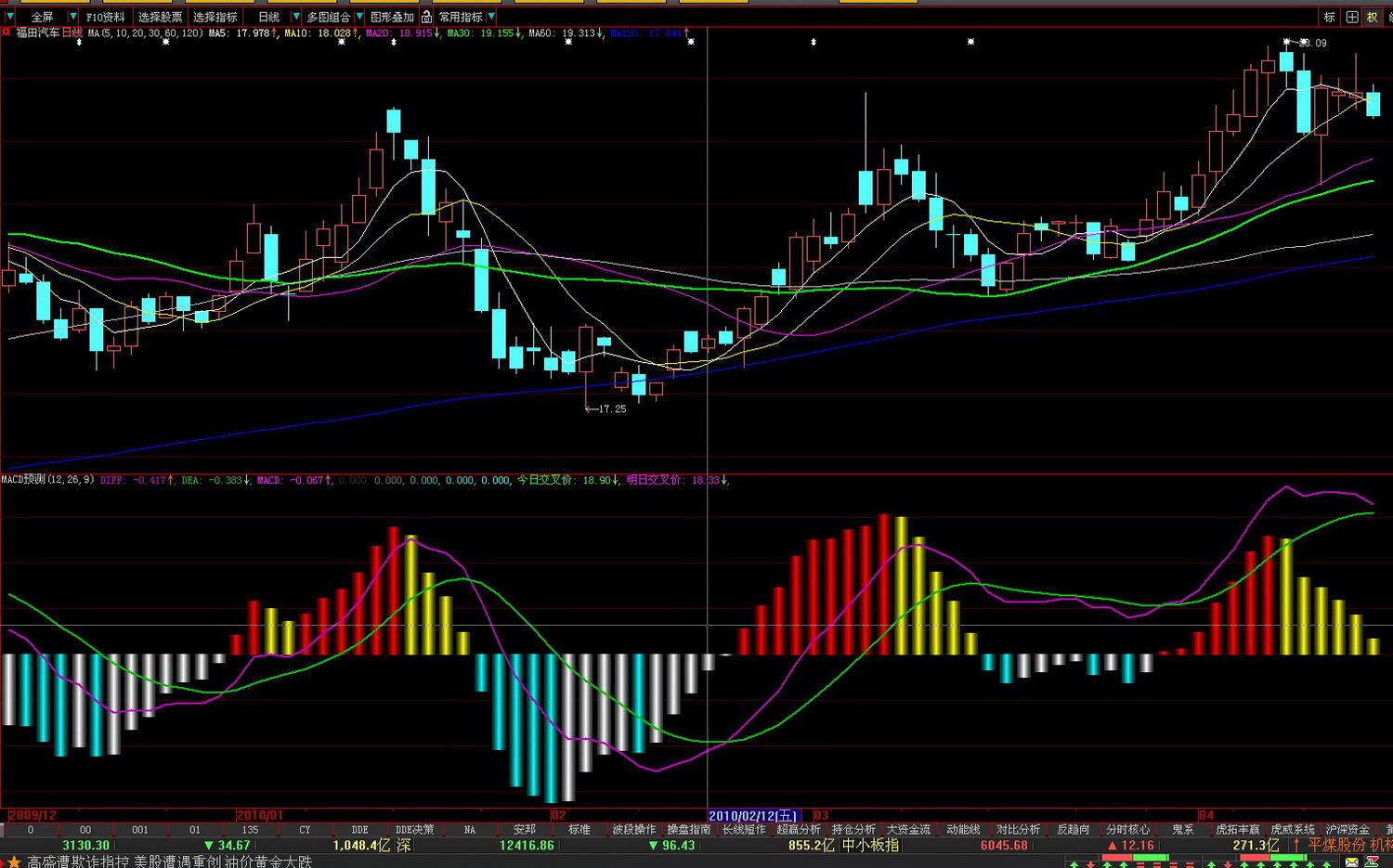Switch to the 持仓分析 tab
The image size is (1393, 868).
[x=853, y=830]
